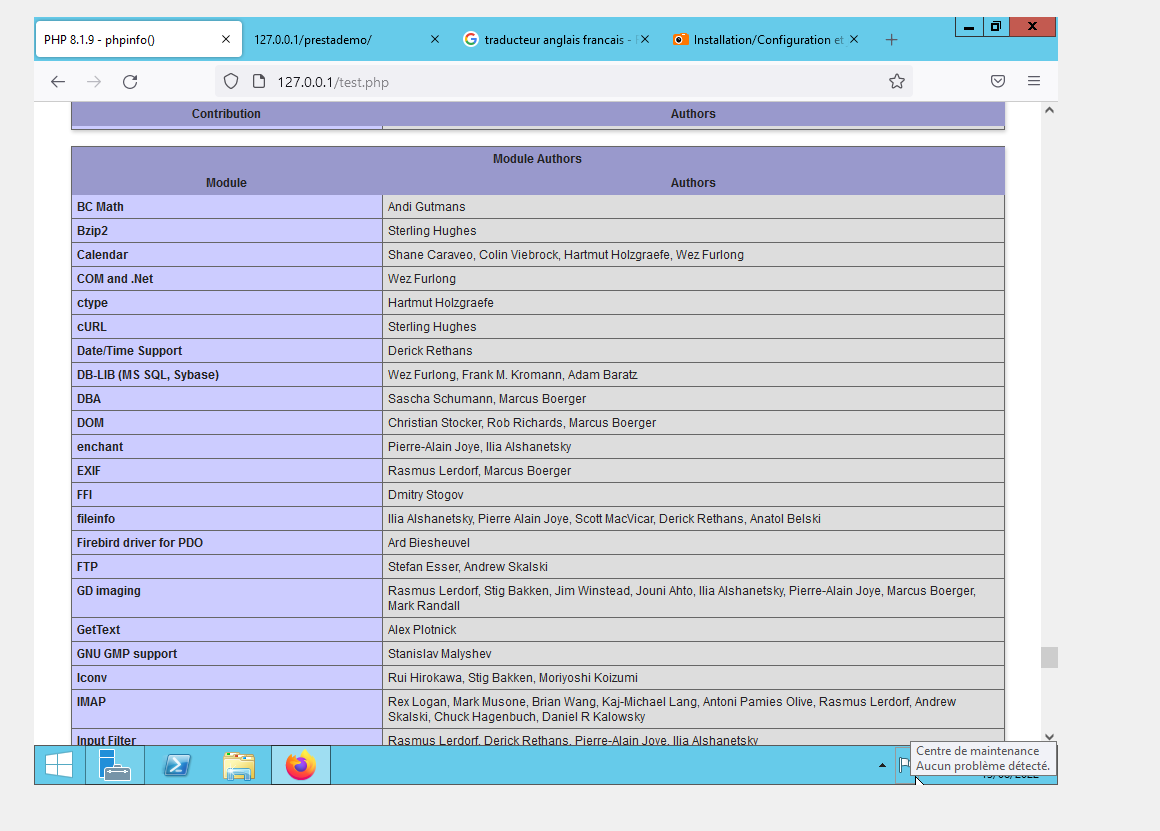Click the Bzip2 module cell
Image resolution: width=1160 pixels, height=831 pixels.
[226, 231]
